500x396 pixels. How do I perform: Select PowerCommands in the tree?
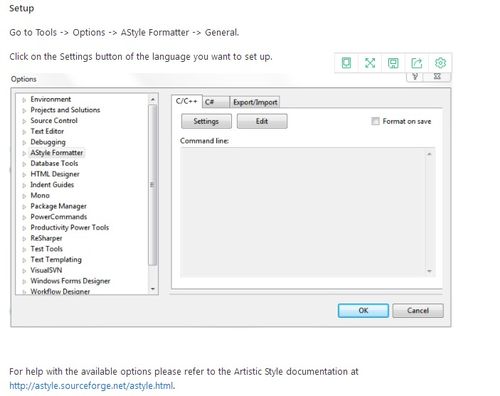(59, 217)
